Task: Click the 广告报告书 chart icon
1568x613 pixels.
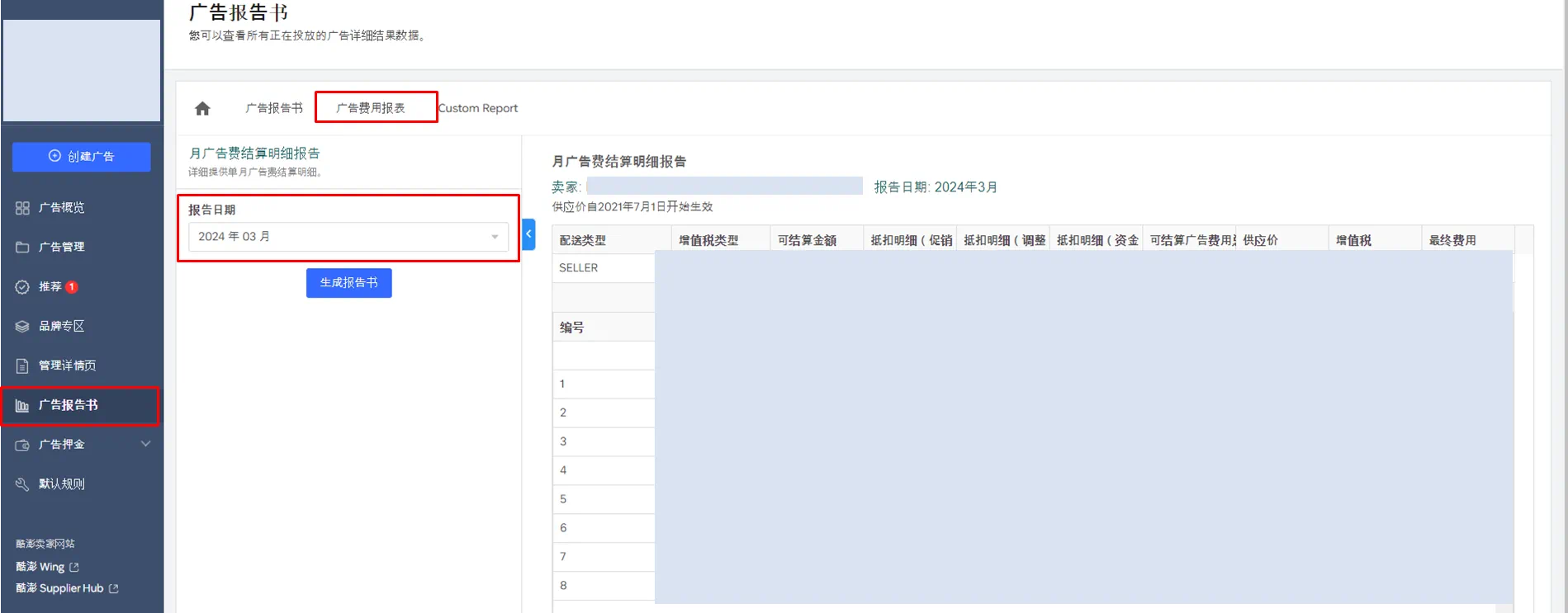Action: [22, 406]
